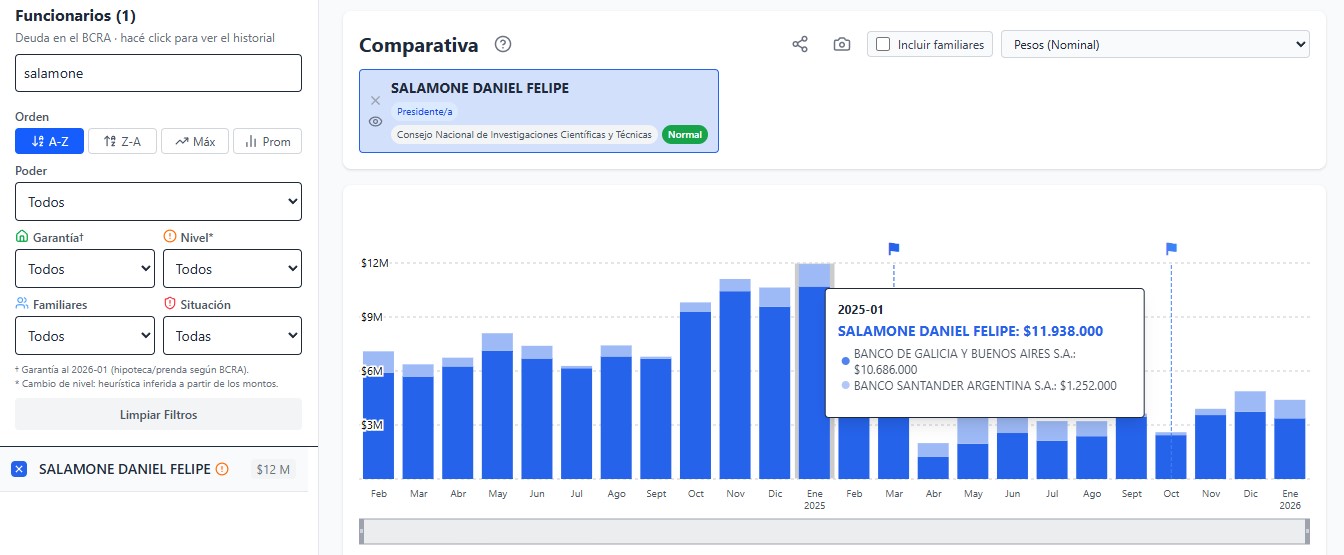Click the orange warning icon next to Salamone

click(x=222, y=469)
